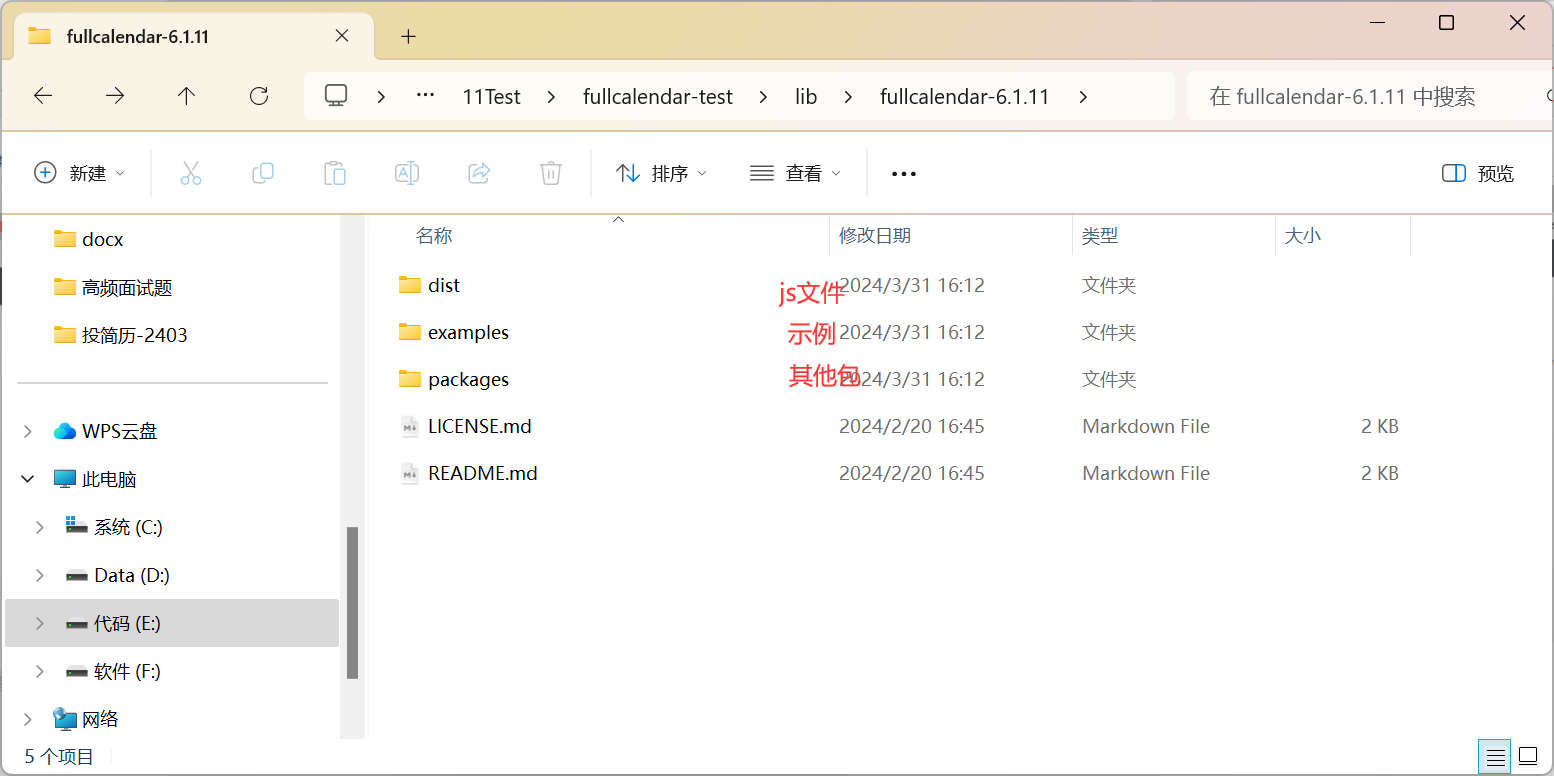Expand the 系统 (C:) drive node
This screenshot has height=776, width=1554.
39,527
